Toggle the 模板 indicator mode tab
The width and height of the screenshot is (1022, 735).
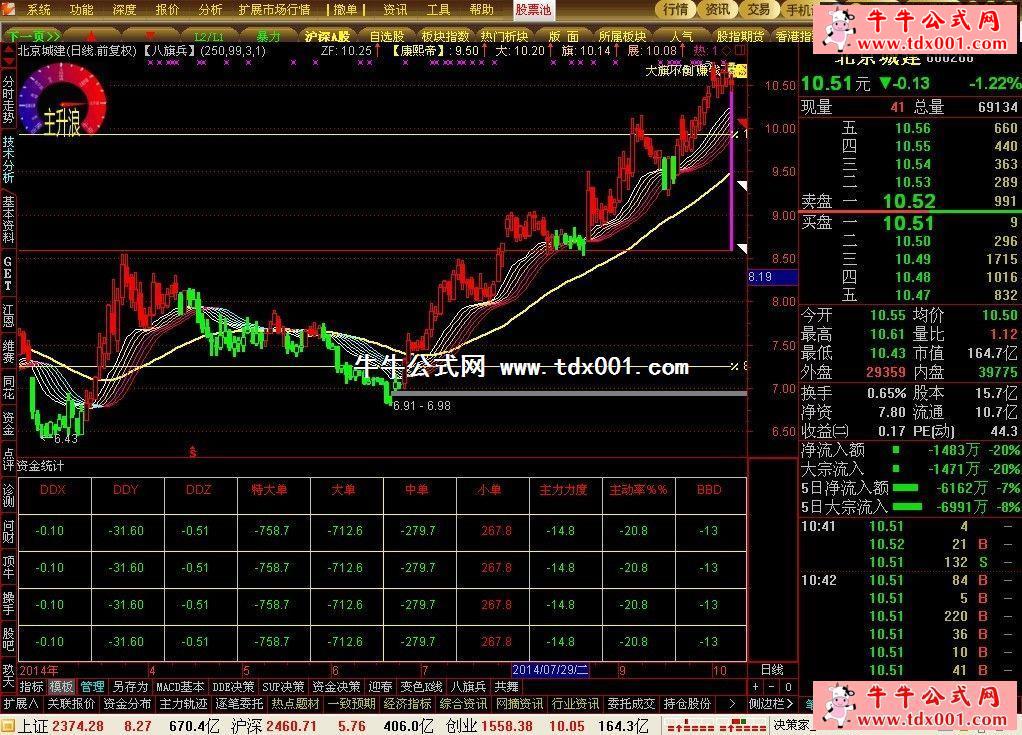(x=61, y=687)
